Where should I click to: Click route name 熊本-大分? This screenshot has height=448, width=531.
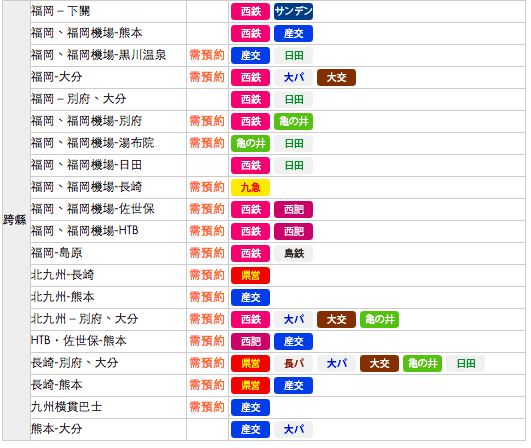[57, 429]
